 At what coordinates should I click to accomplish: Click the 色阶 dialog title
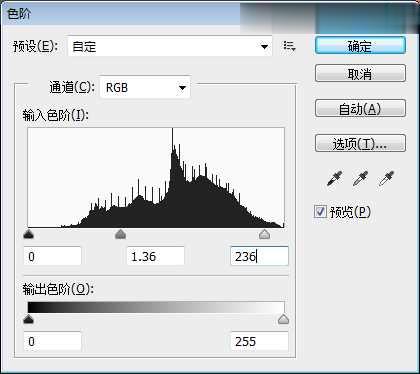point(19,14)
